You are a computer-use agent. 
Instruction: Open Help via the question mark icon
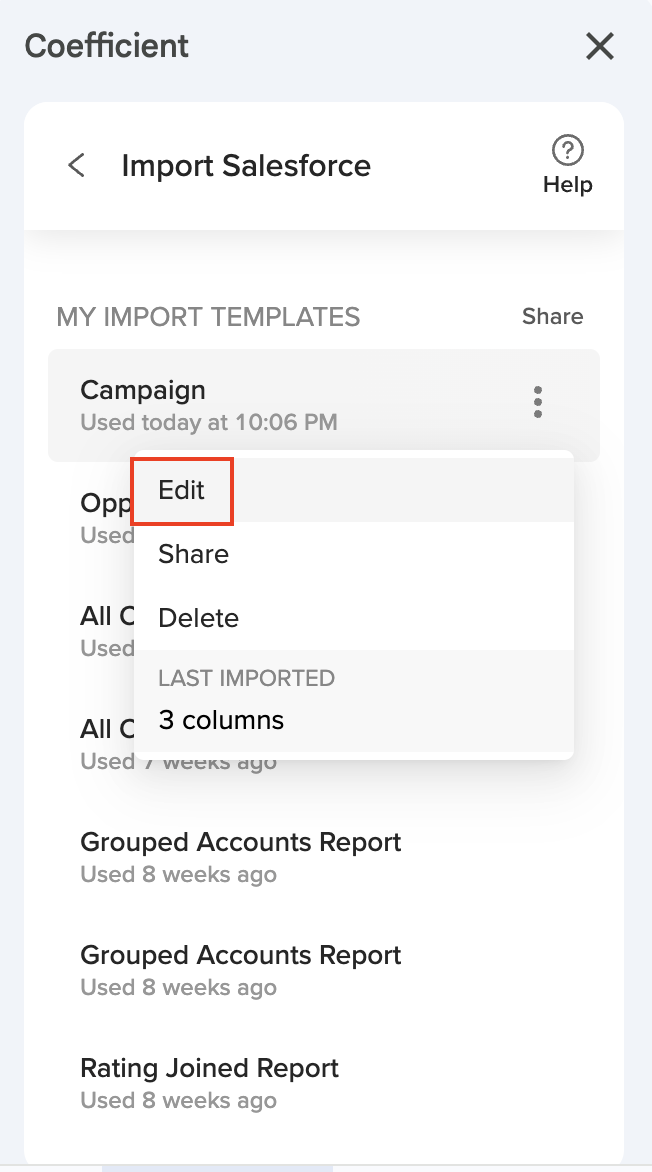pyautogui.click(x=567, y=151)
